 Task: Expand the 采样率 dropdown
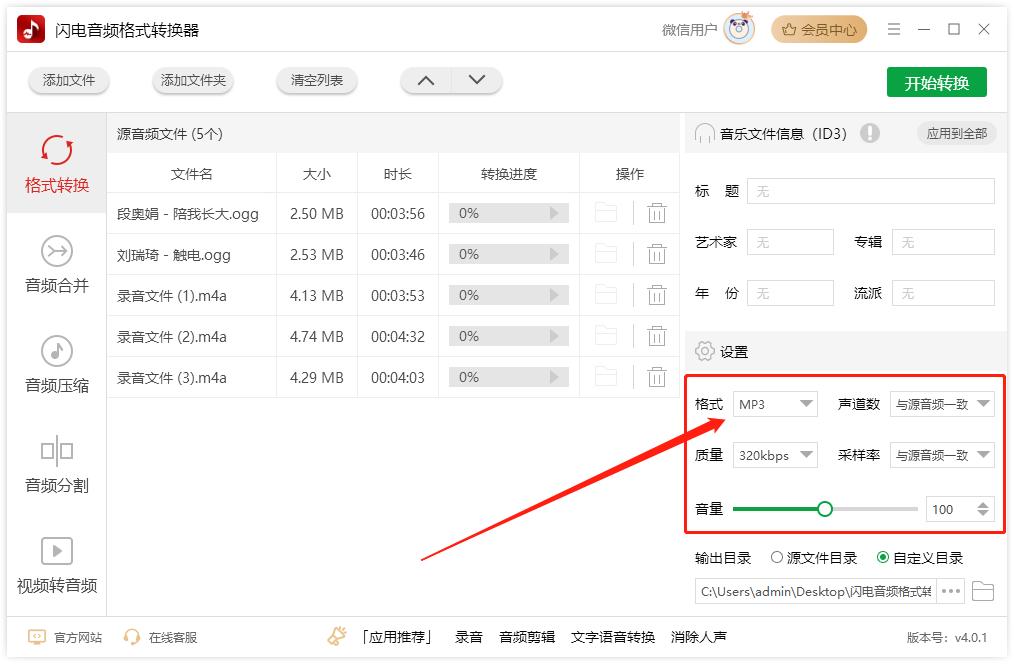[941, 455]
